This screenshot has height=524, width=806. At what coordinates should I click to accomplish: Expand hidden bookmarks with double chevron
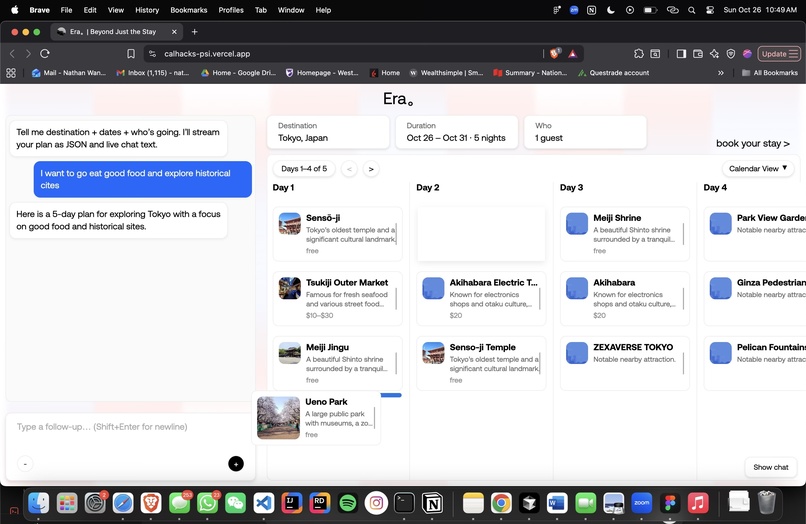click(721, 73)
